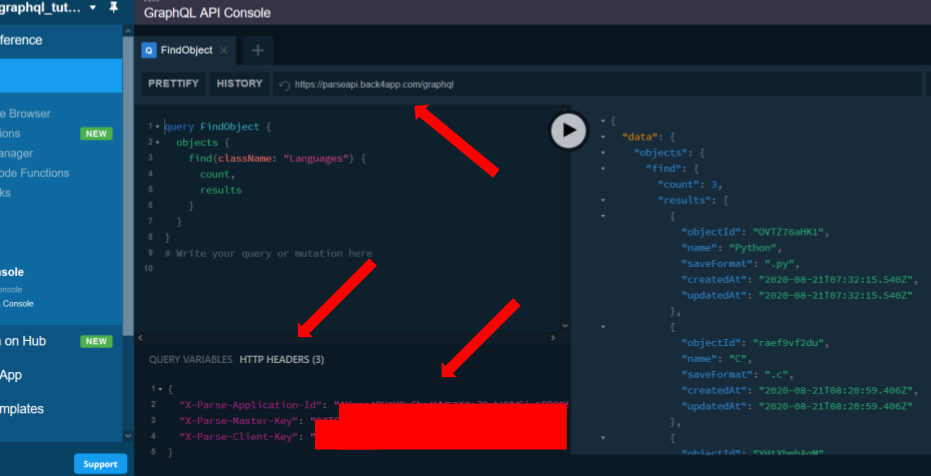Open the app name dropdown

point(93,8)
